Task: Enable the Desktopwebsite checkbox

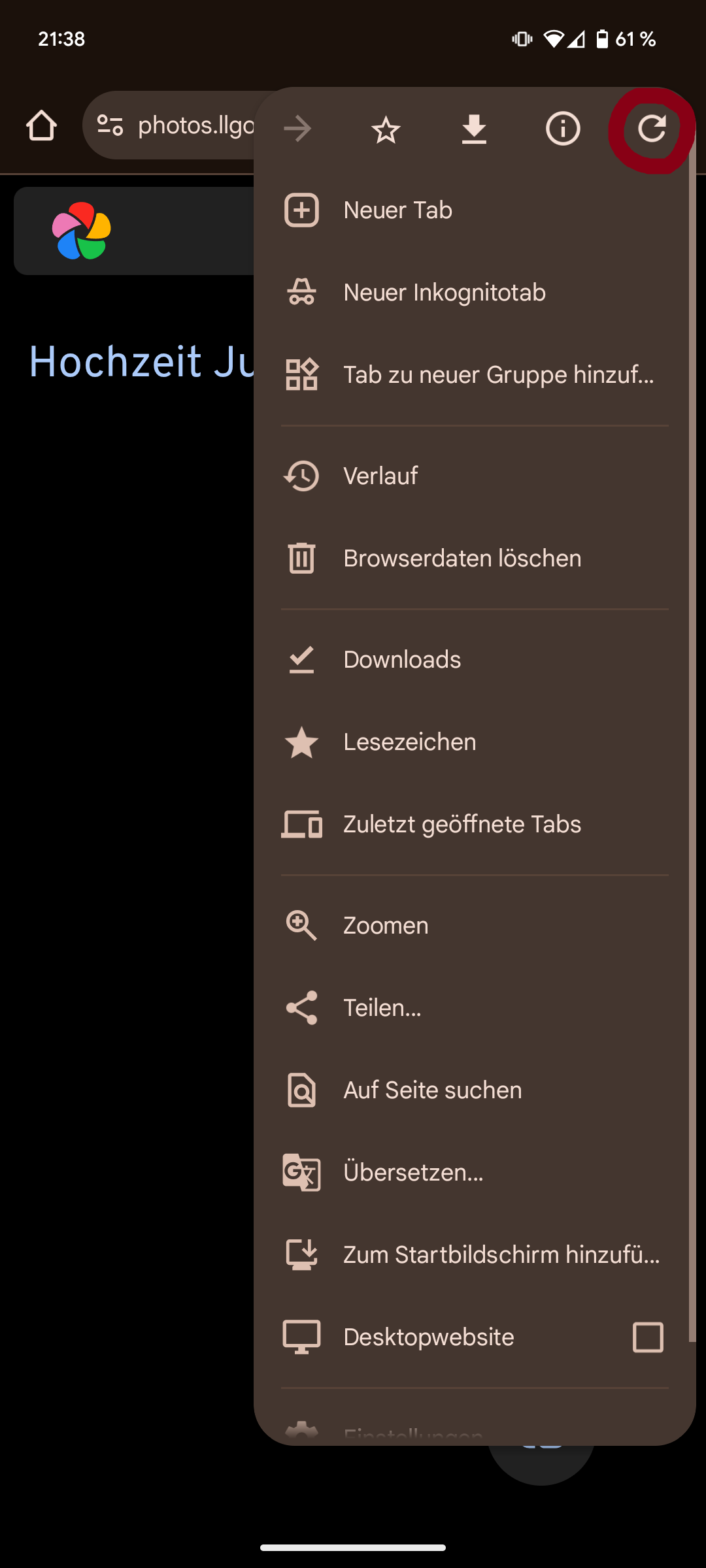Action: tap(648, 1337)
